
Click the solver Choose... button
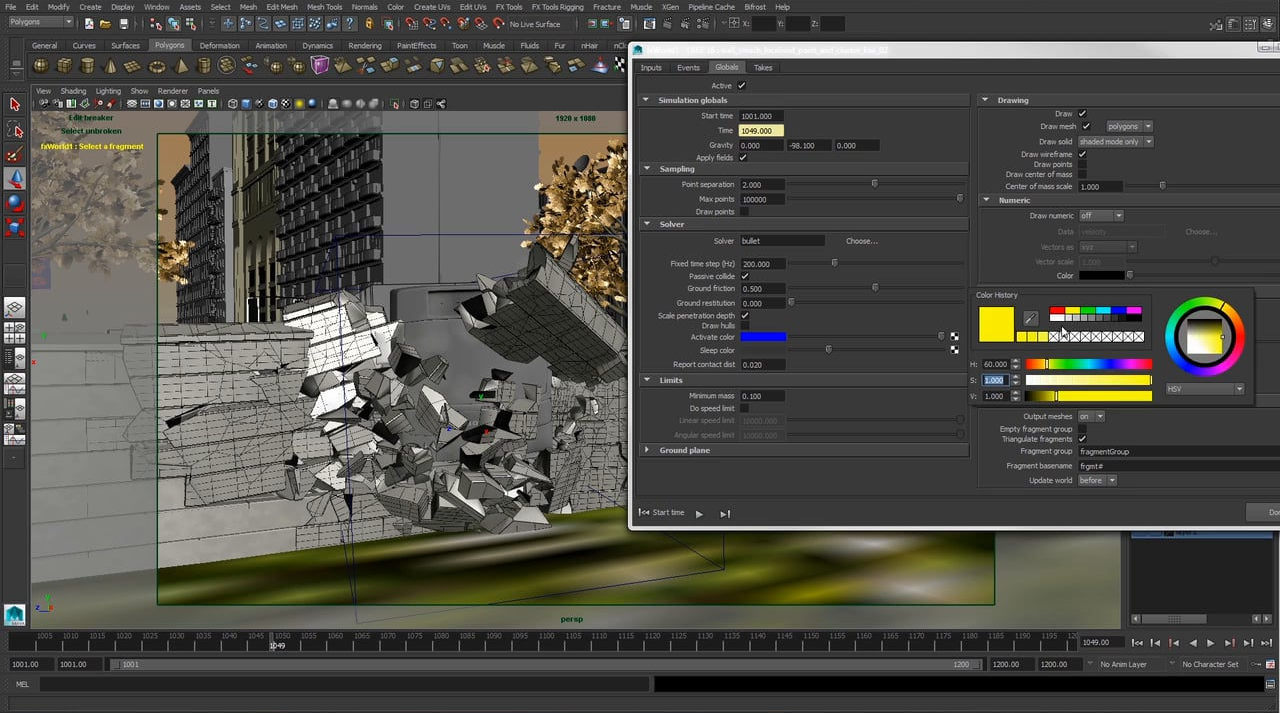861,241
